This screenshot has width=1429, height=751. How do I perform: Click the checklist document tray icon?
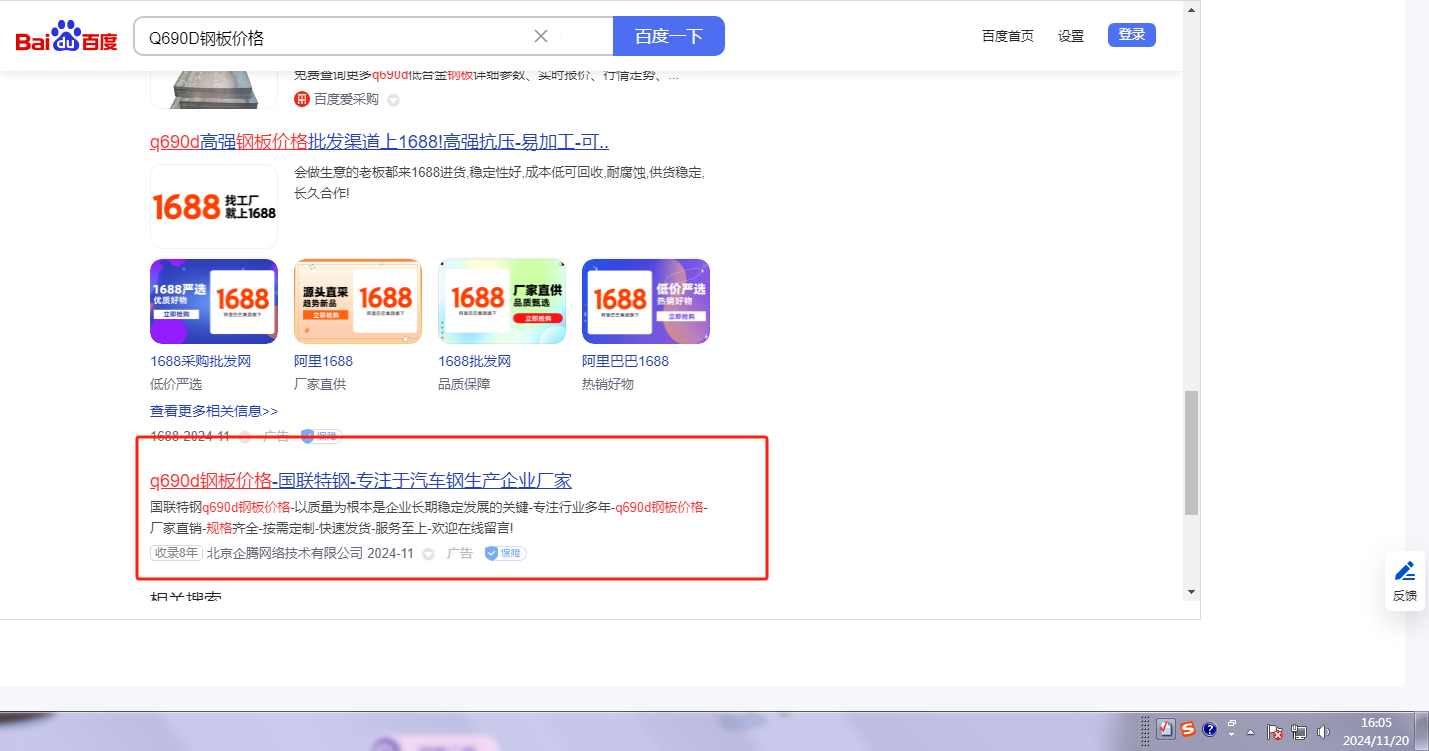point(1166,729)
